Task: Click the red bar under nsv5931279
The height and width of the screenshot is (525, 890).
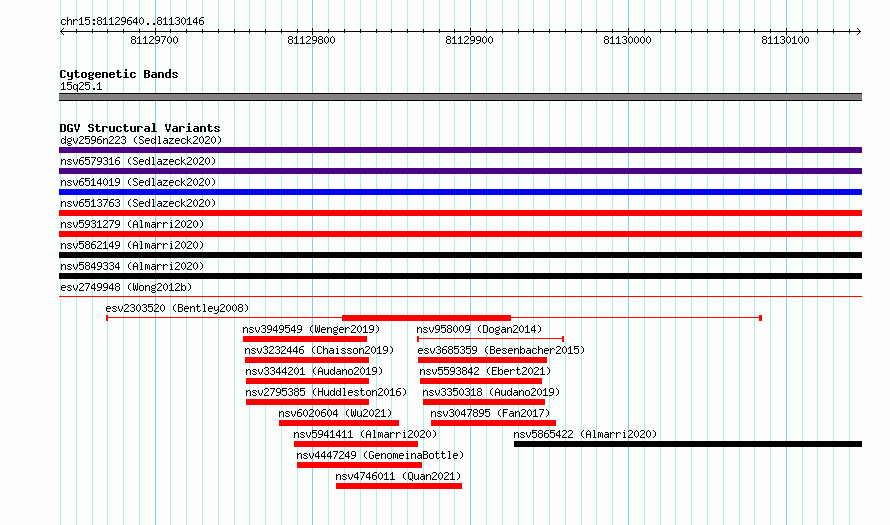Action: coord(460,234)
